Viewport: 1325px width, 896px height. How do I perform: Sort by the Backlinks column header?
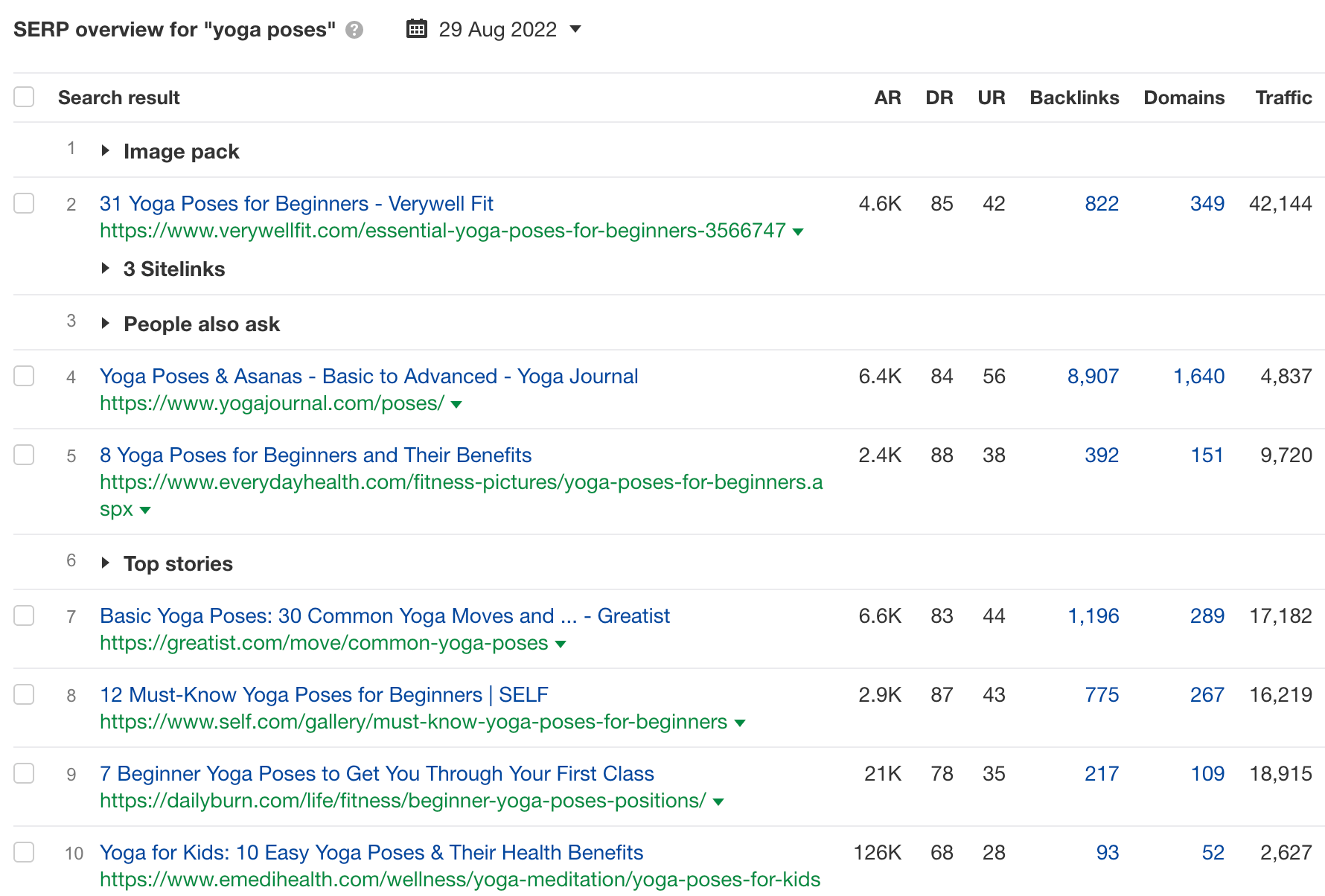tap(1074, 97)
